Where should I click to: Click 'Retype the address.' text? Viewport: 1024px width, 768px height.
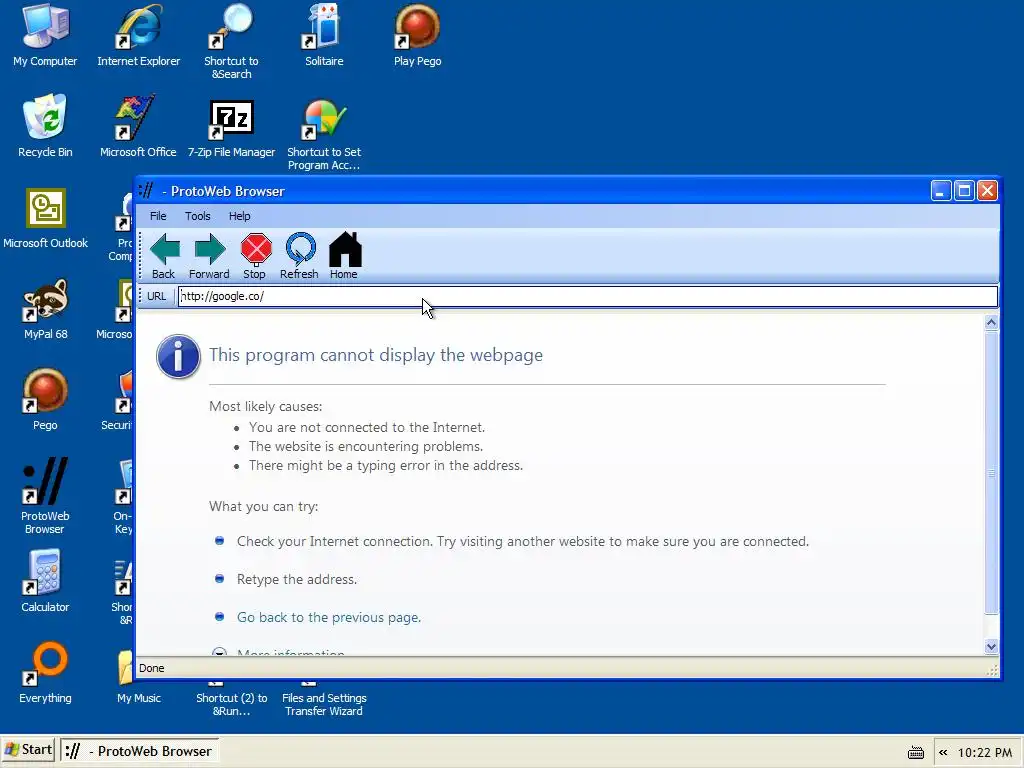click(296, 580)
